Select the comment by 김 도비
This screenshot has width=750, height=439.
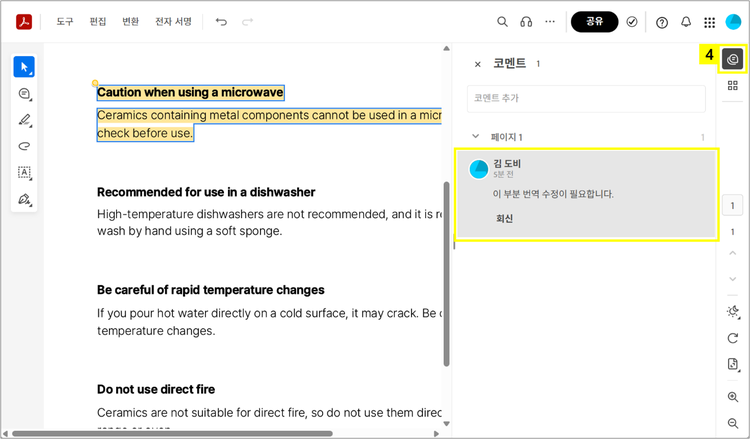pyautogui.click(x=586, y=194)
